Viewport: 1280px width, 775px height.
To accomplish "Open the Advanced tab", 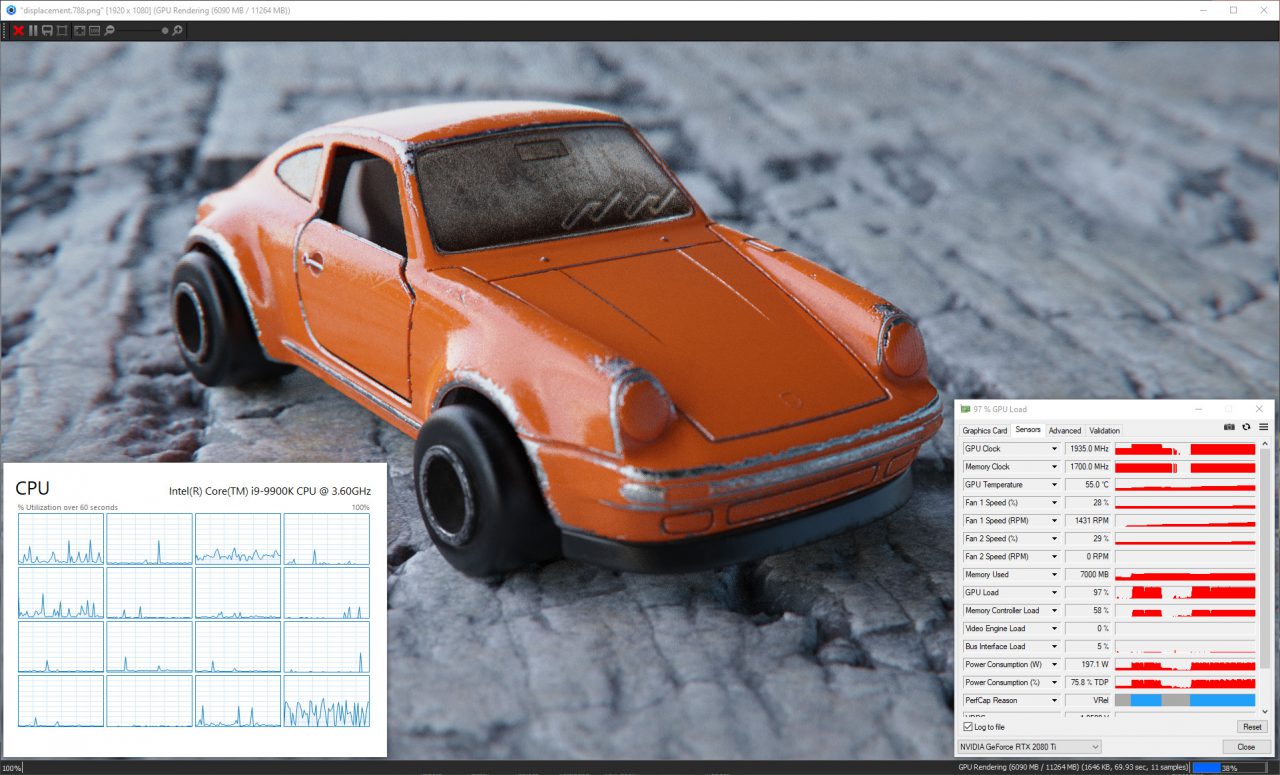I will [x=1064, y=431].
